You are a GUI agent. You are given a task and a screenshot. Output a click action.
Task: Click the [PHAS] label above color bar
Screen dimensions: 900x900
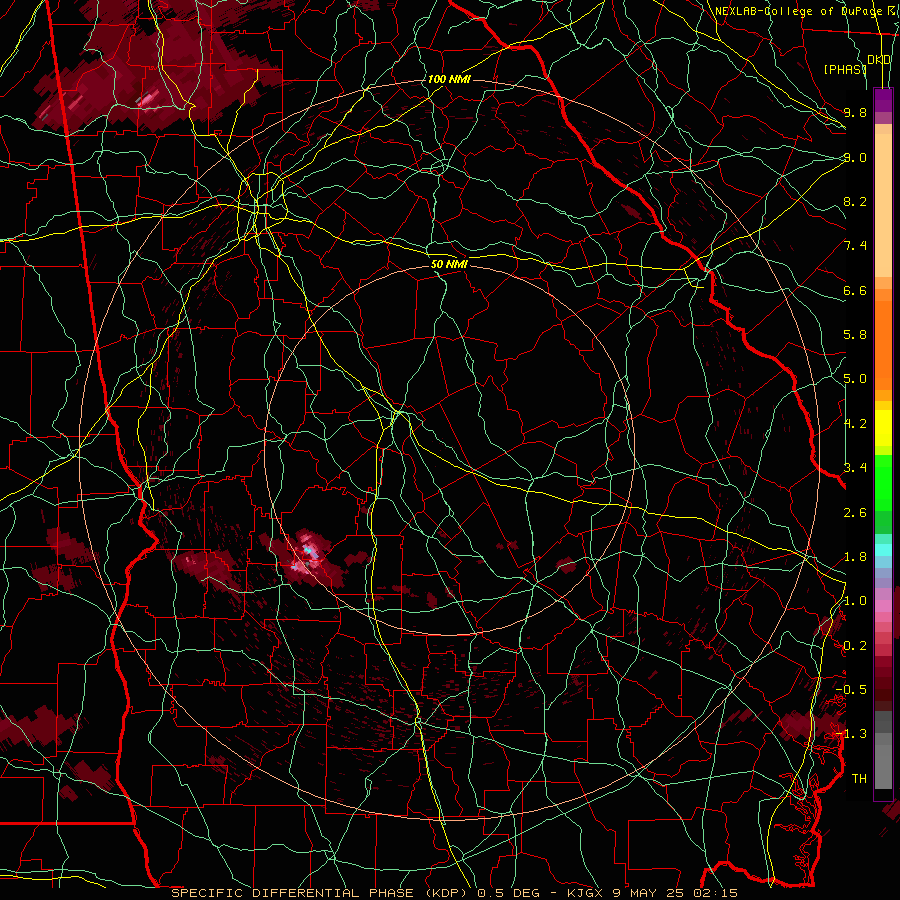coord(845,69)
